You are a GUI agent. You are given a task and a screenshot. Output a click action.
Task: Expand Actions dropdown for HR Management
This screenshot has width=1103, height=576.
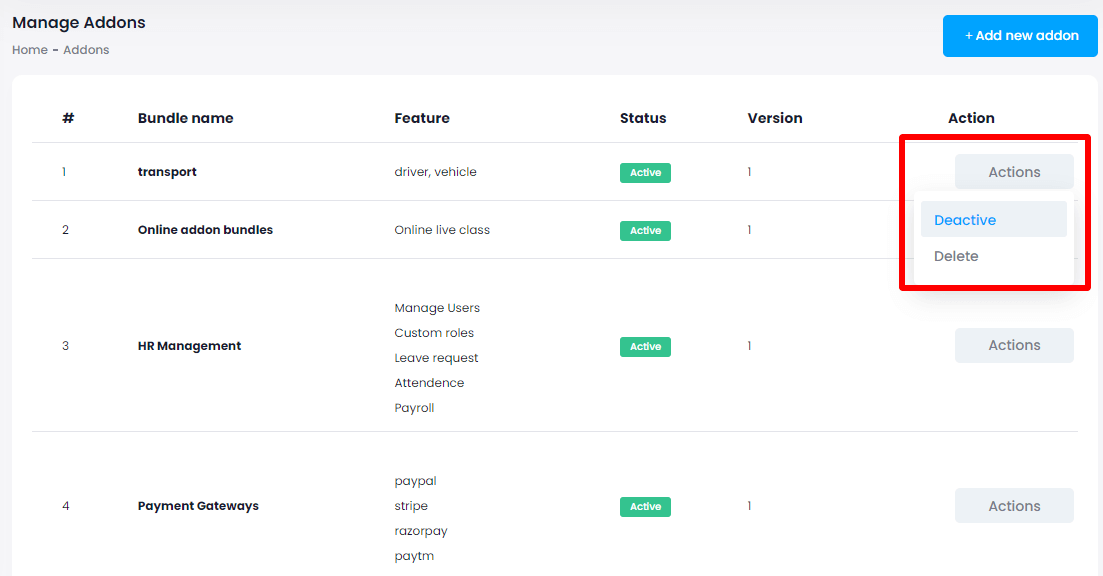coord(1013,345)
